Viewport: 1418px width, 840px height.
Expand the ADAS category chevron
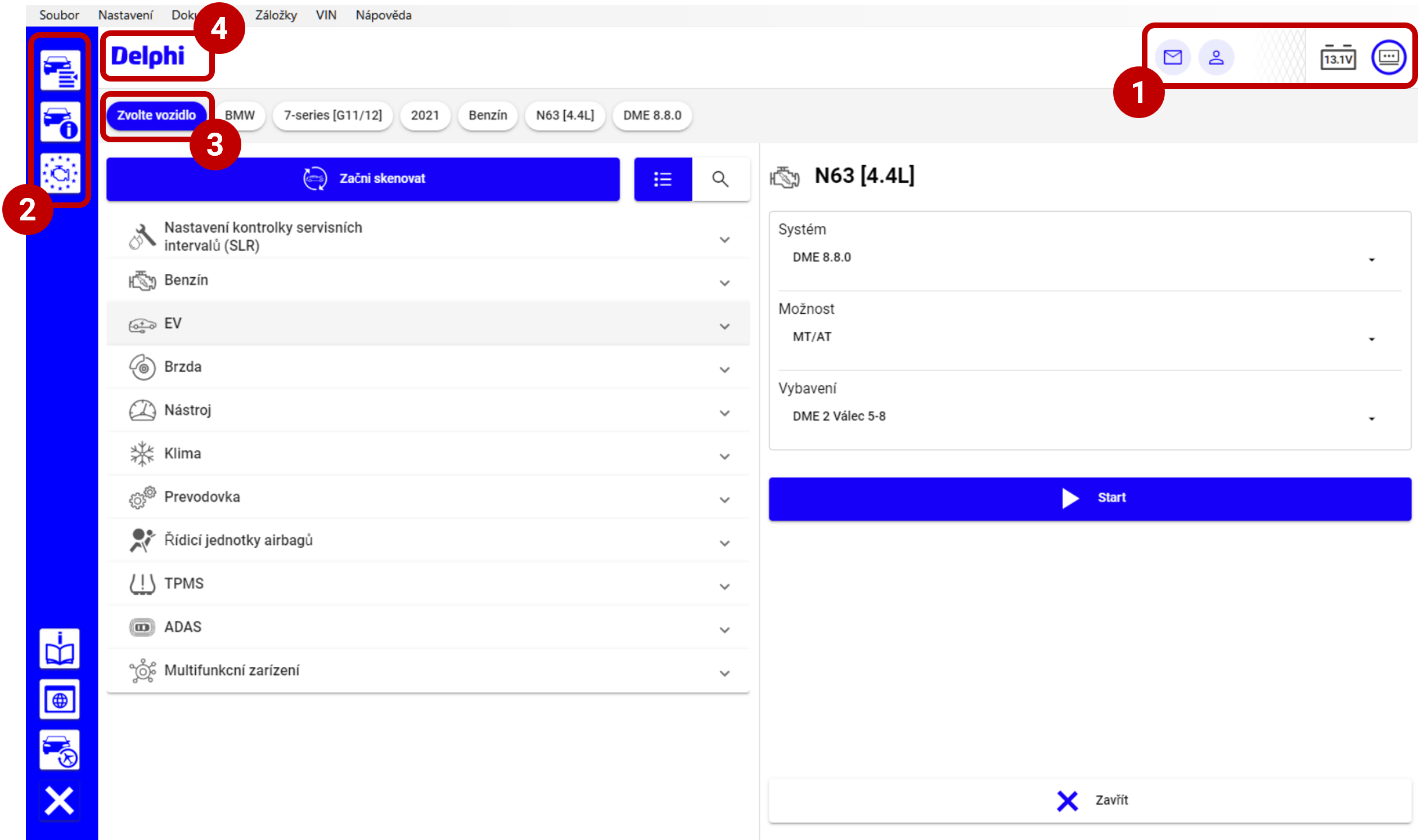(x=724, y=630)
